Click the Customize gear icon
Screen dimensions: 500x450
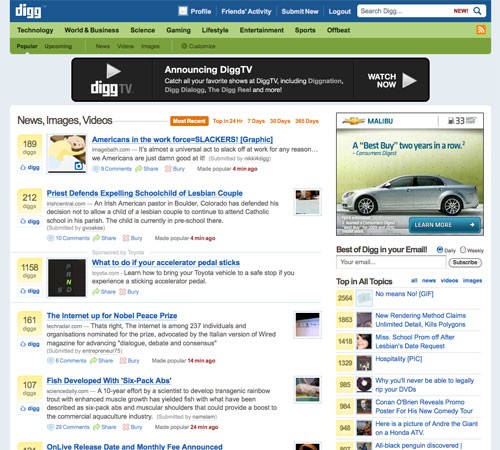(x=184, y=46)
